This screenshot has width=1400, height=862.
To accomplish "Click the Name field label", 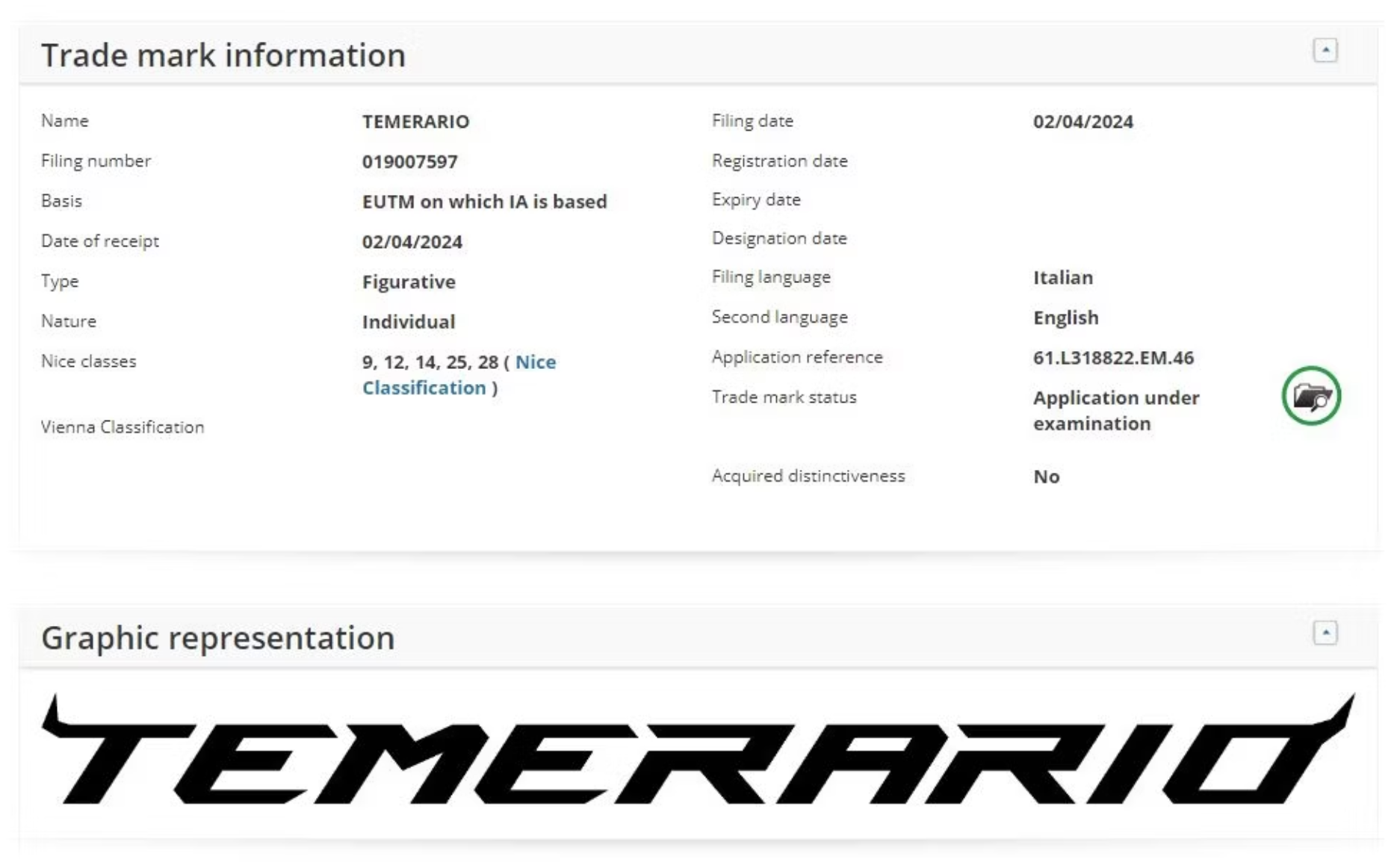I will (65, 121).
